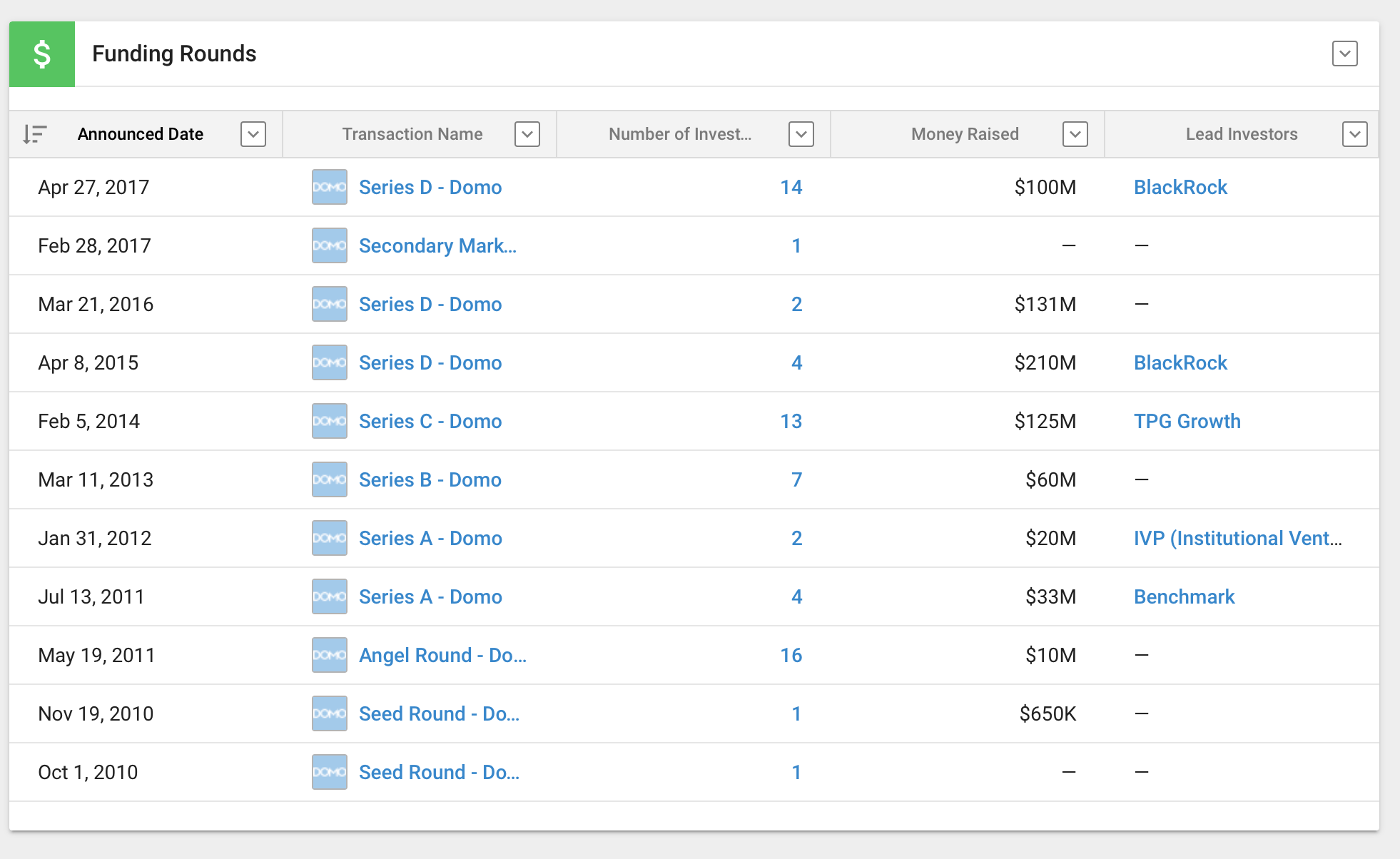Click the Domo logo next to Series C

(x=329, y=421)
